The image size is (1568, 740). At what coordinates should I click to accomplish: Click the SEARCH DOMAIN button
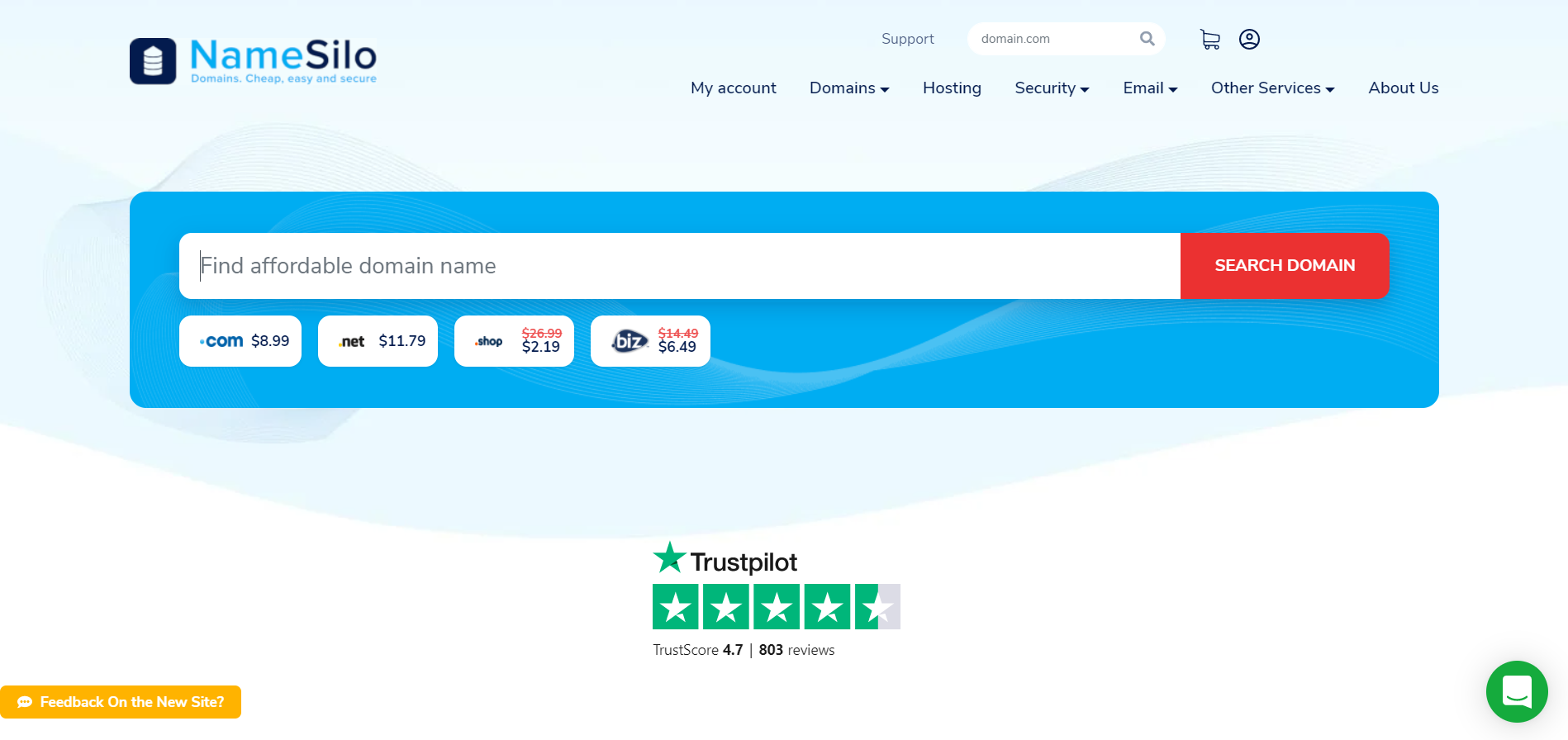pos(1285,266)
